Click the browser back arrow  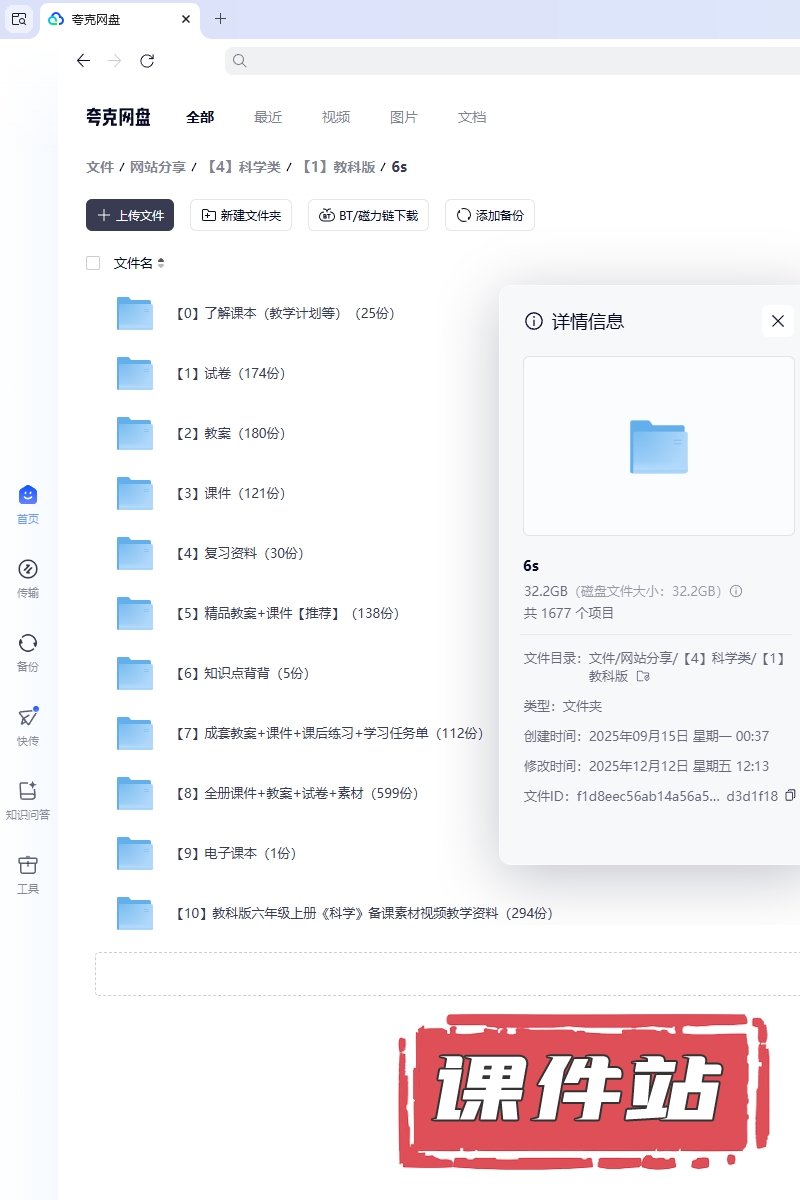click(83, 61)
